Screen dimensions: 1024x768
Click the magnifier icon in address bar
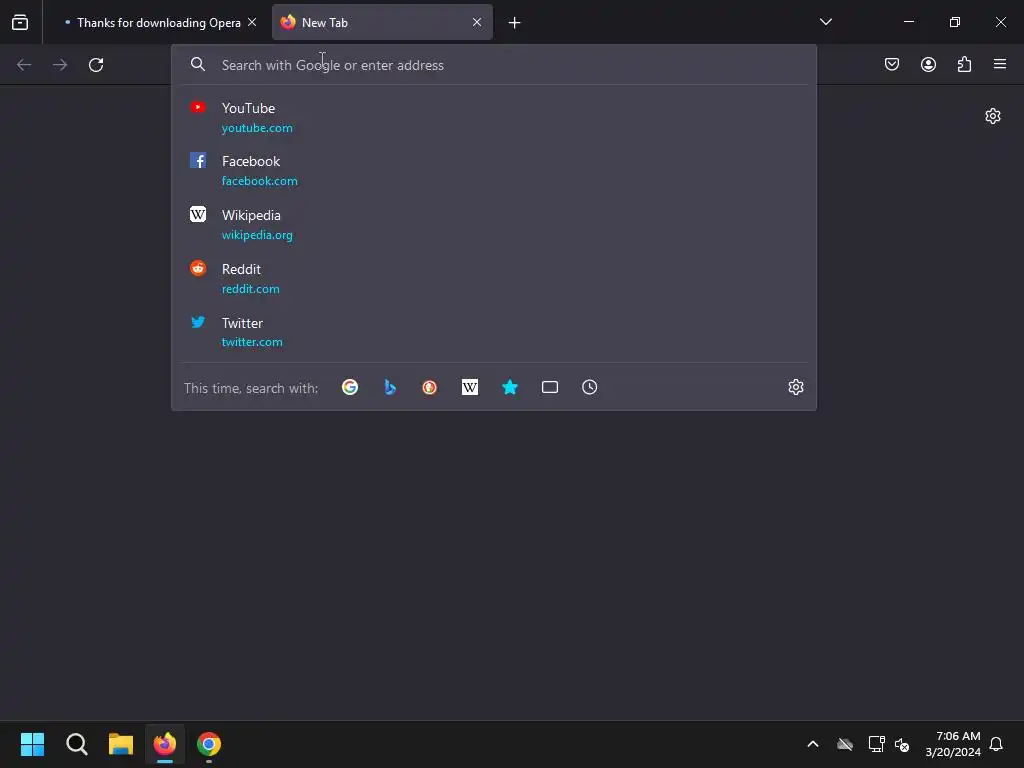(x=198, y=64)
